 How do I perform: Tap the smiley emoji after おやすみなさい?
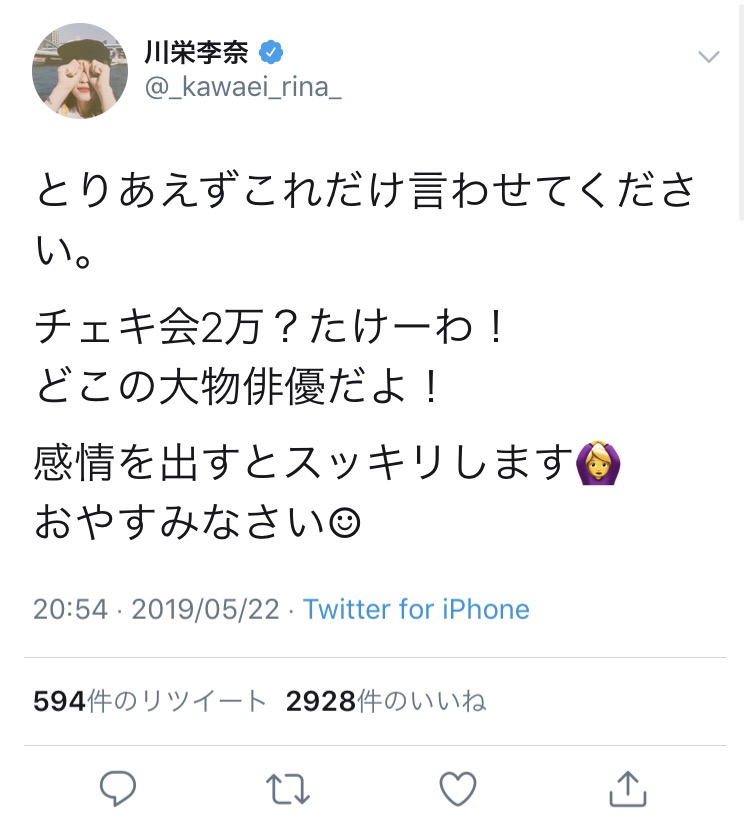pyautogui.click(x=343, y=523)
